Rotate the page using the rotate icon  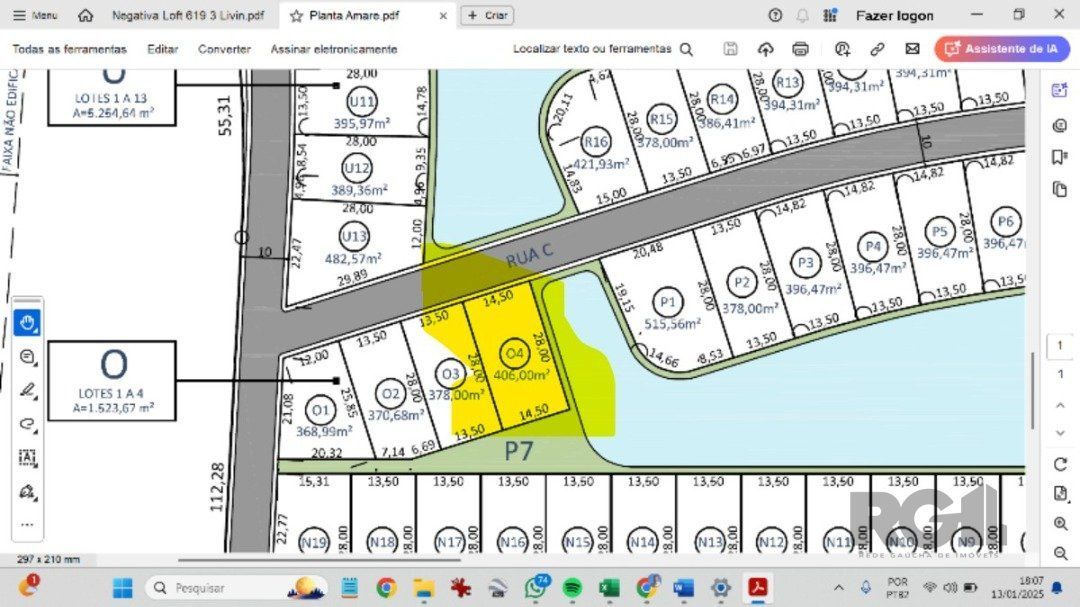(1060, 464)
